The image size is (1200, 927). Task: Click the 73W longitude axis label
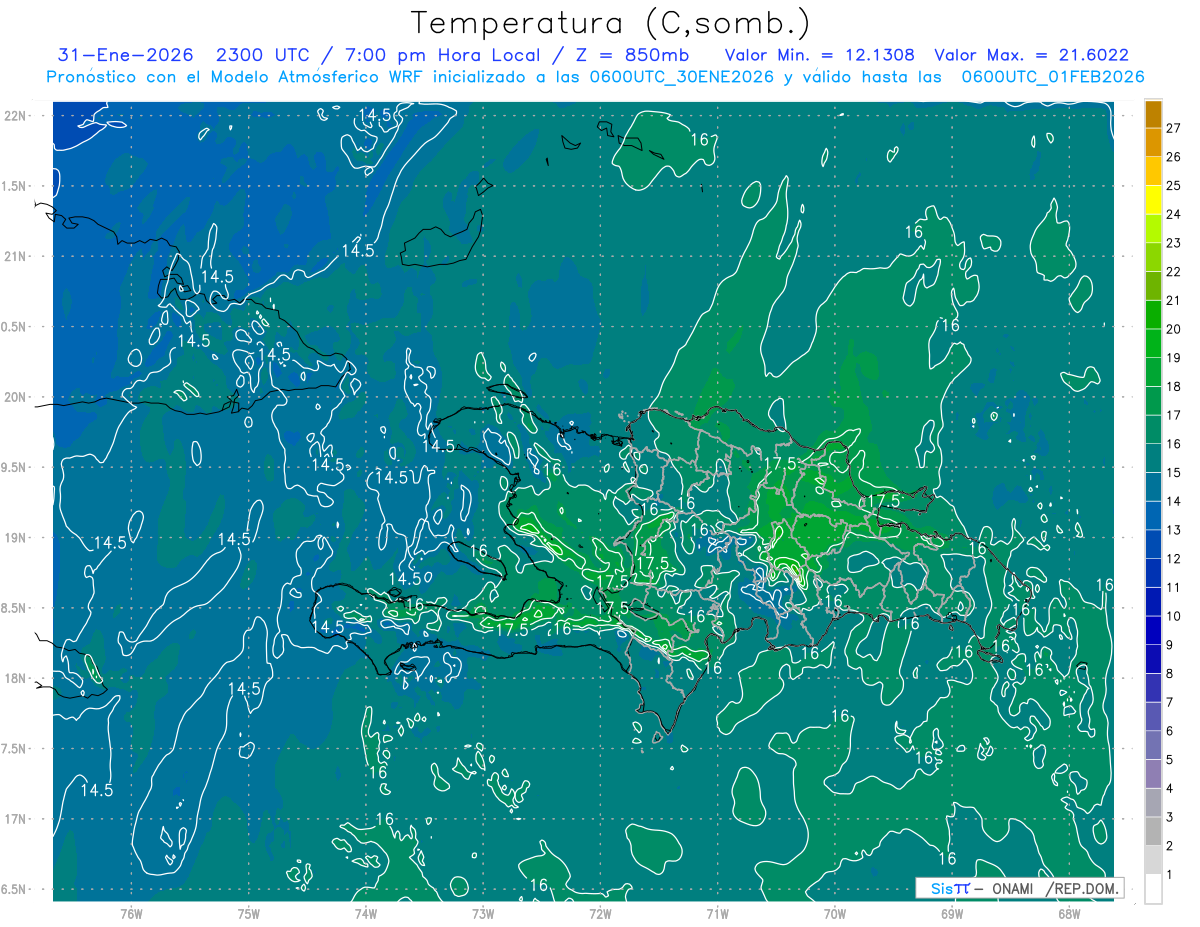[x=483, y=914]
